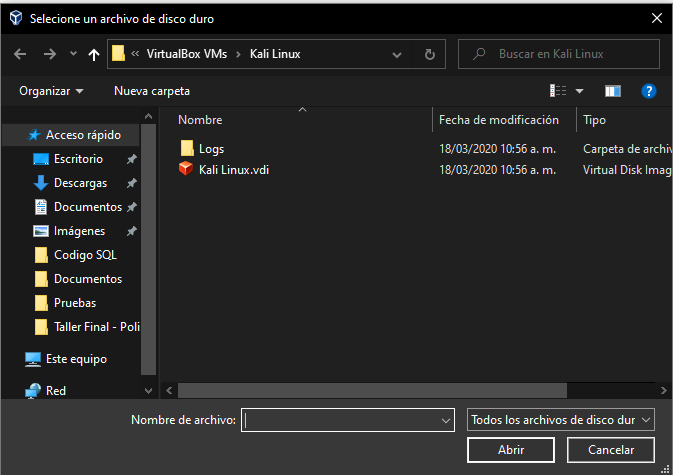Select Este equipo in navigation pane
The height and width of the screenshot is (475, 673).
(x=76, y=359)
